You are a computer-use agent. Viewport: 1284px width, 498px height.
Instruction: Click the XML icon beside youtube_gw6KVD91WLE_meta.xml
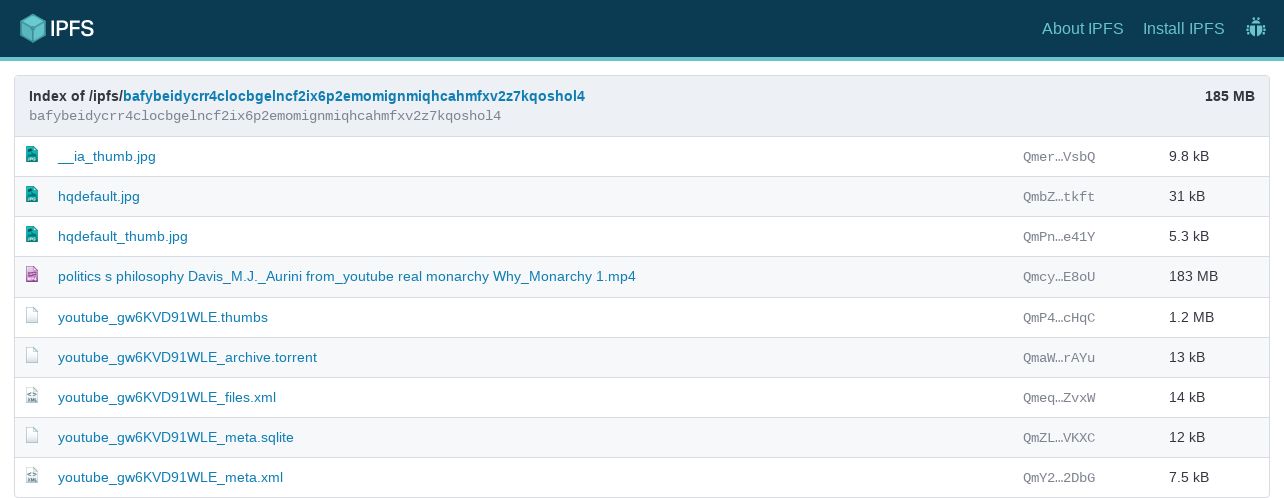click(32, 476)
